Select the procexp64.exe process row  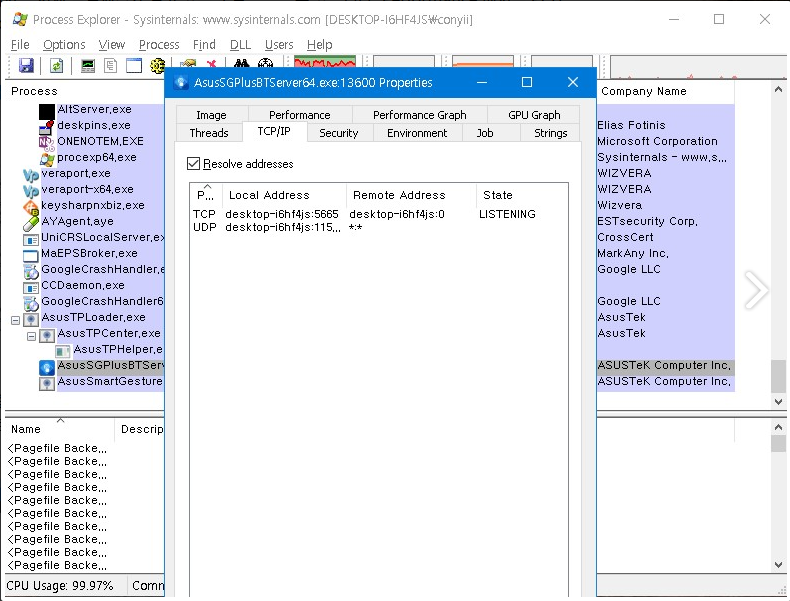click(x=96, y=158)
